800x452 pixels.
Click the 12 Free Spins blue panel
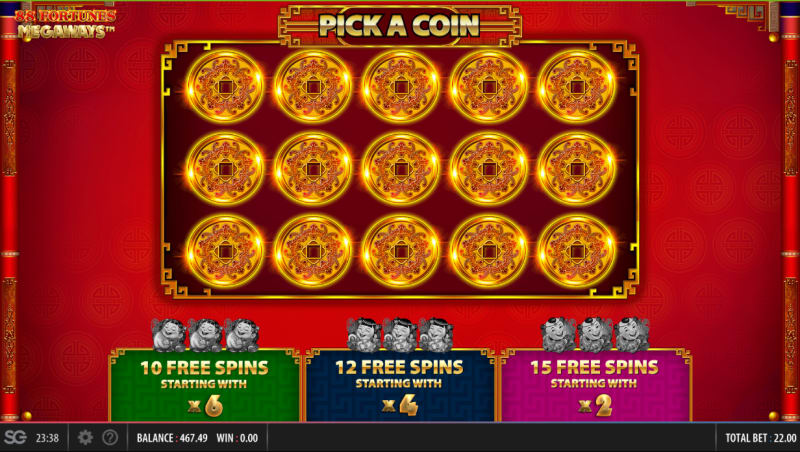point(399,385)
